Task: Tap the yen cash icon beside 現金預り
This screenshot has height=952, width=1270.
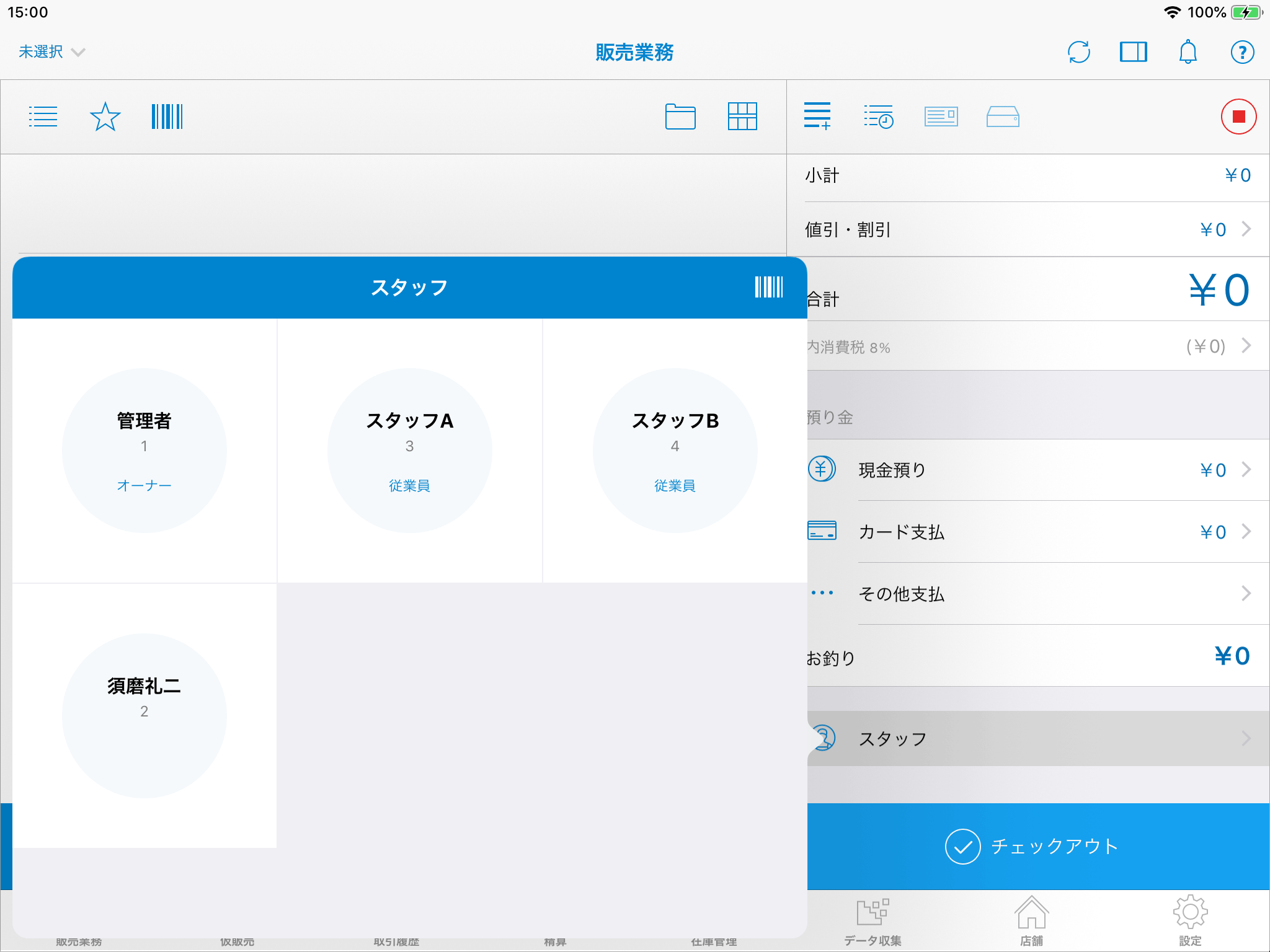Action: coord(822,469)
